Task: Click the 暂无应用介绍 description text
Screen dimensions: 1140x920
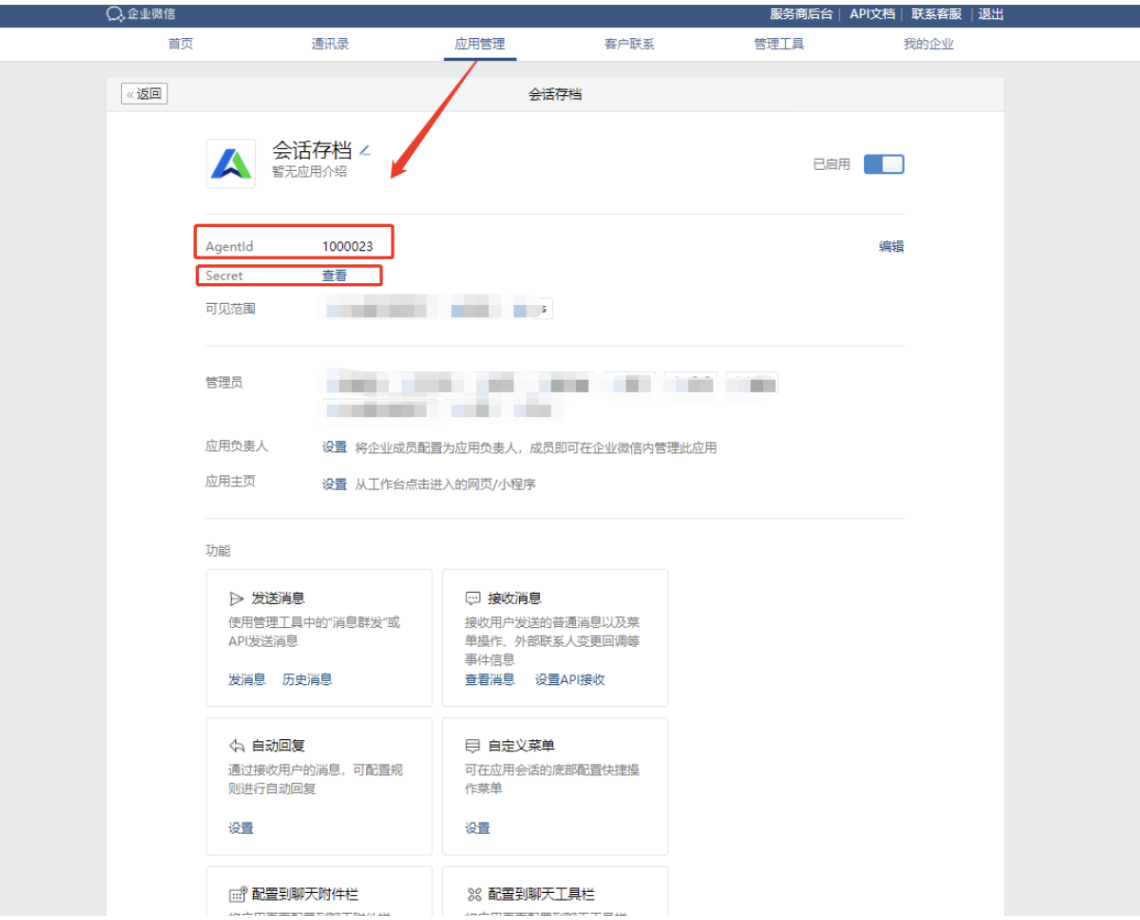Action: tap(310, 172)
